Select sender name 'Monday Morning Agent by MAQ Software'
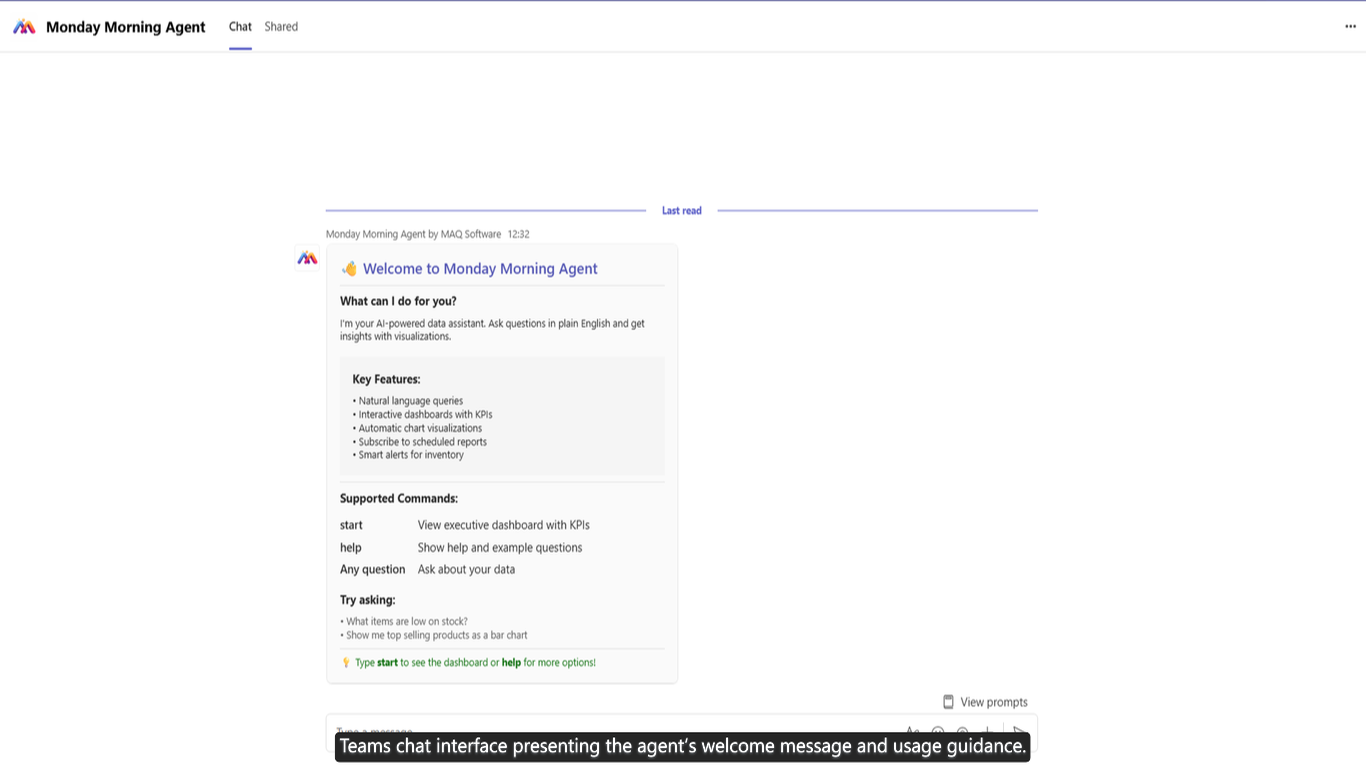Screen dimensions: 1366x768 click(x=413, y=234)
